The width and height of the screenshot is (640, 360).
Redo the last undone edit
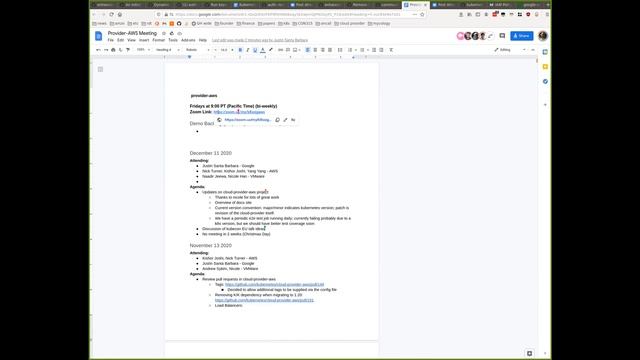[106, 50]
